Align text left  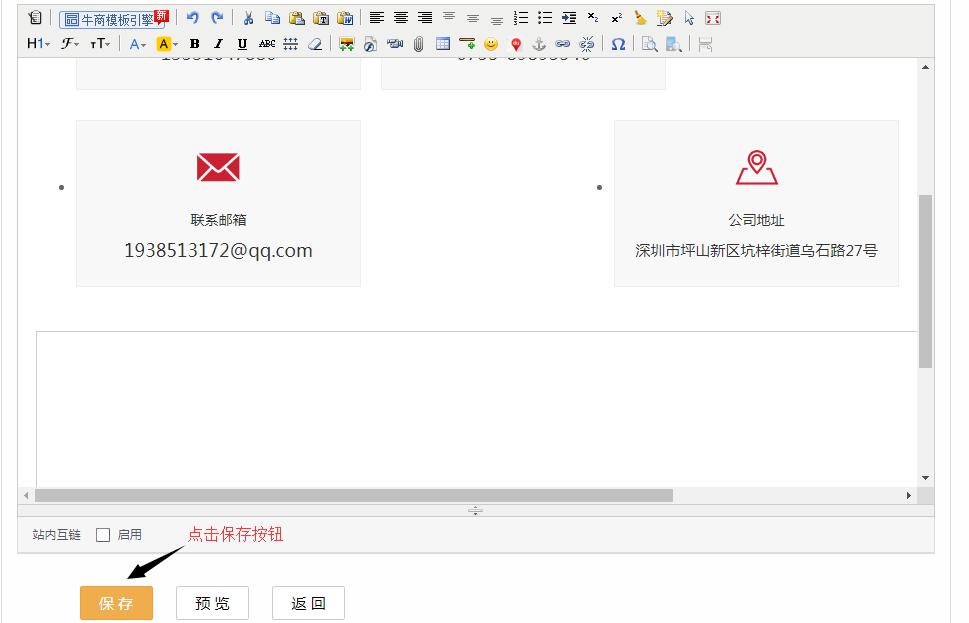point(376,18)
